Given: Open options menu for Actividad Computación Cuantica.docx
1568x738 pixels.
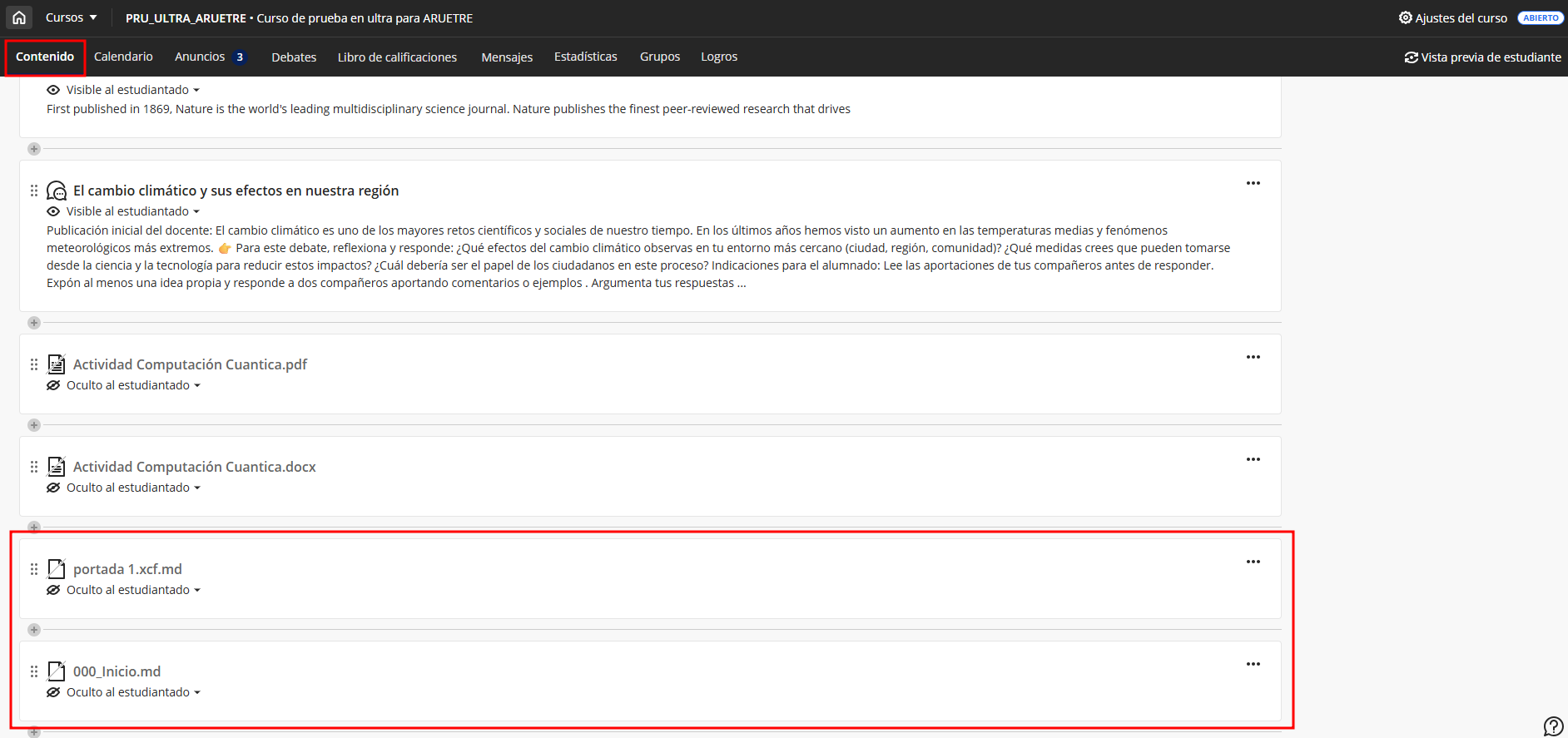Looking at the screenshot, I should tap(1253, 459).
